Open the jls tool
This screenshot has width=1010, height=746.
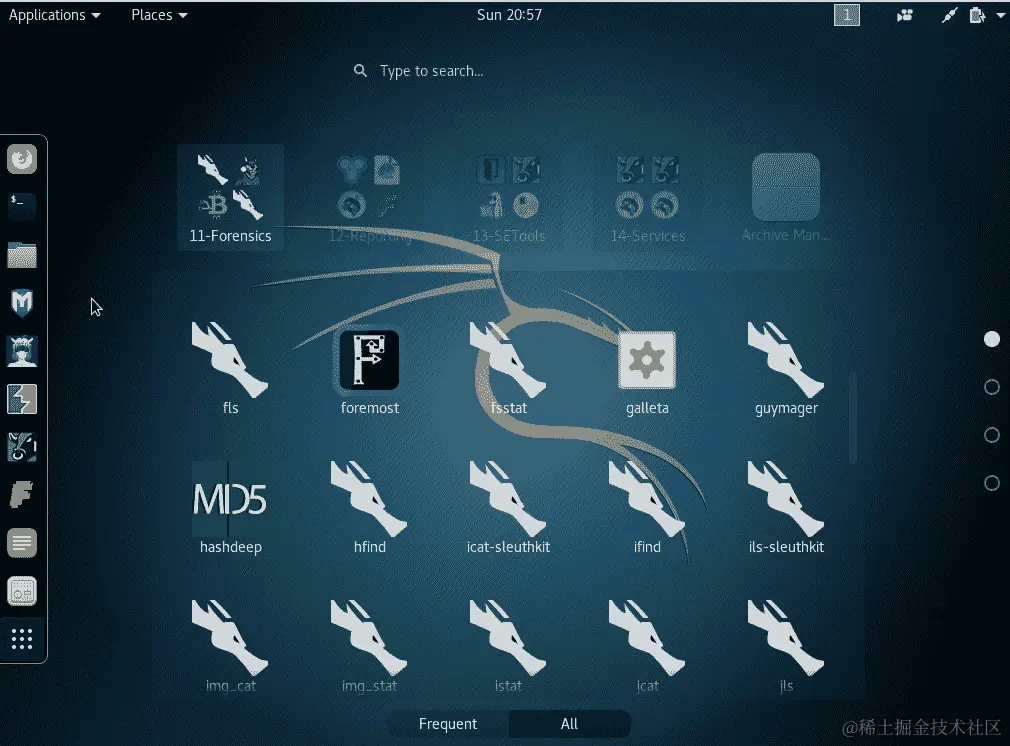786,646
